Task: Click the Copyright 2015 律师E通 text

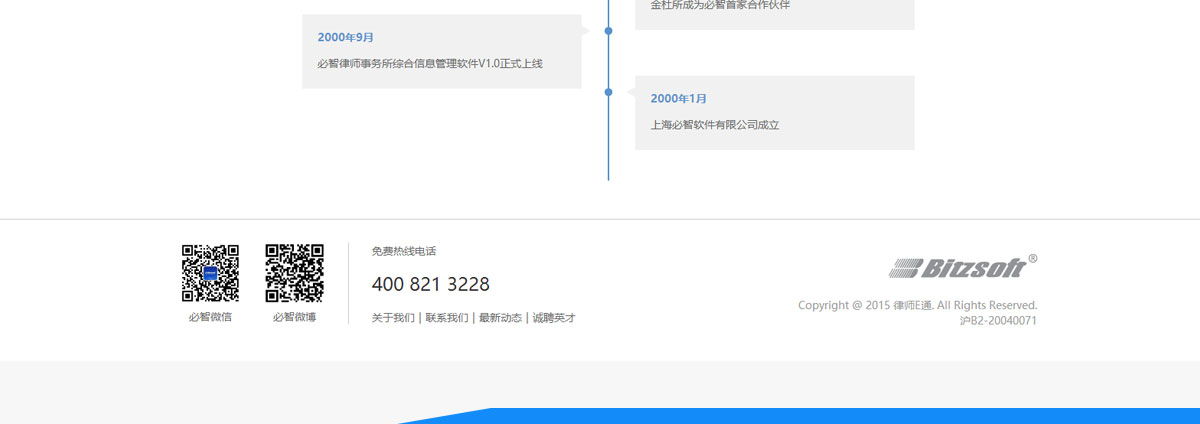Action: pyautogui.click(x=917, y=305)
